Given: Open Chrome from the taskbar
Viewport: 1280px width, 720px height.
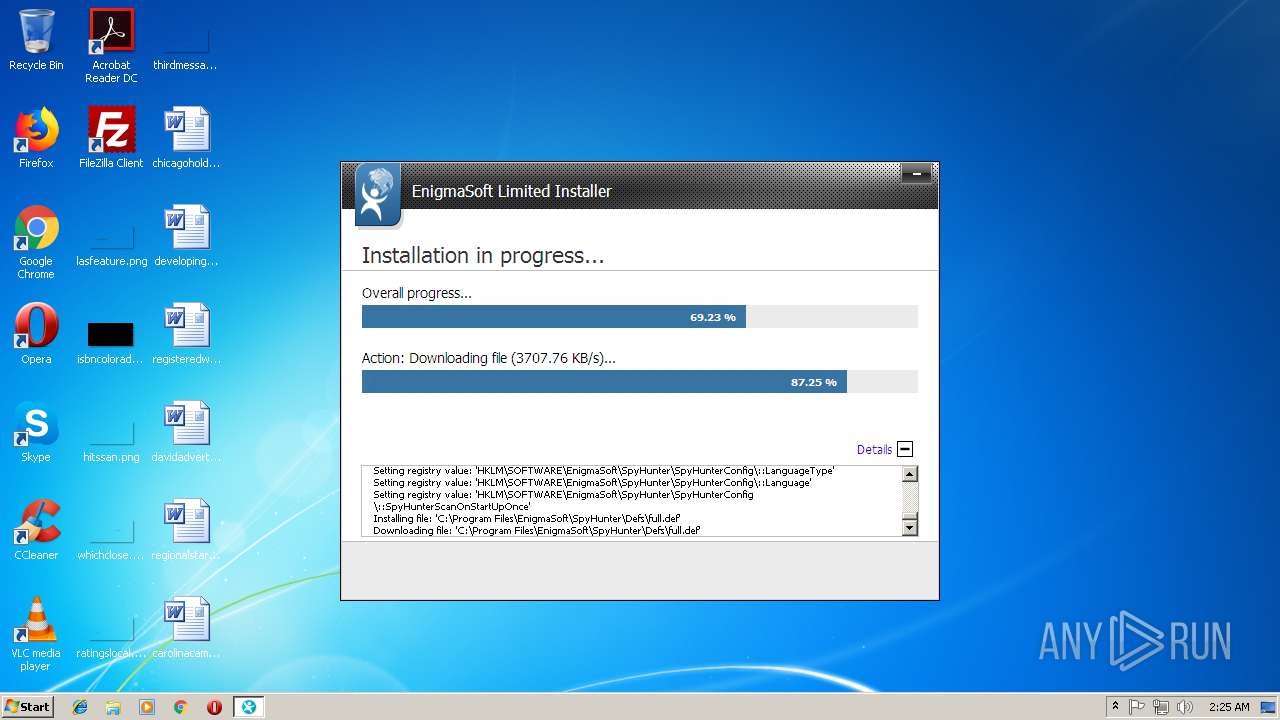Looking at the screenshot, I should click(180, 707).
